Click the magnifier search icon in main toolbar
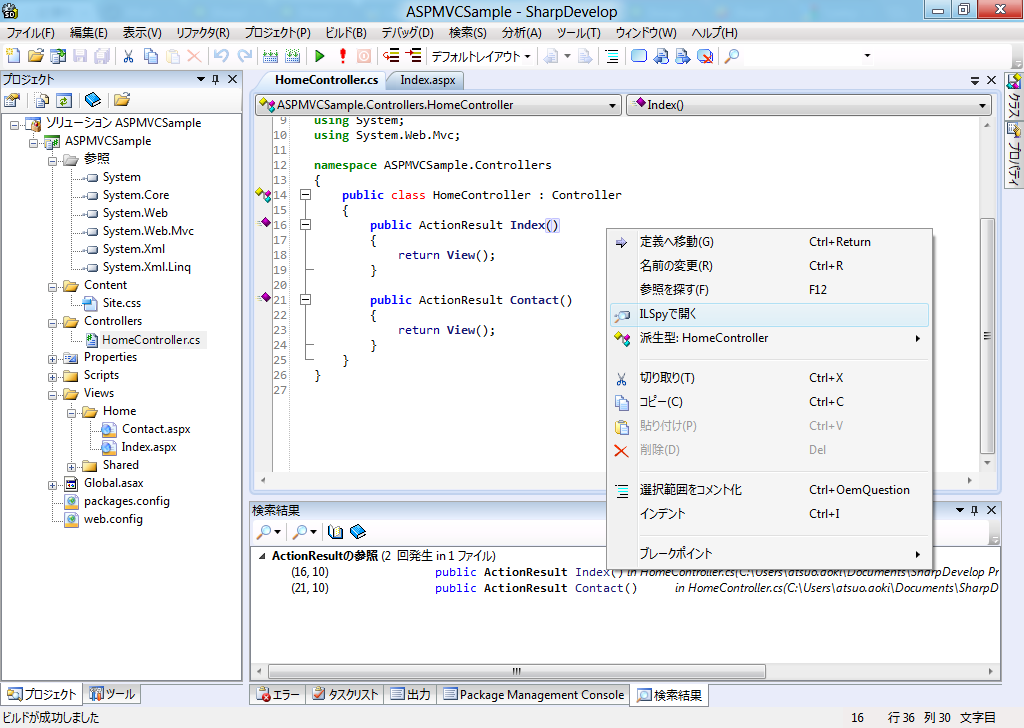Screen dimensions: 1024x728 pyautogui.click(x=732, y=56)
